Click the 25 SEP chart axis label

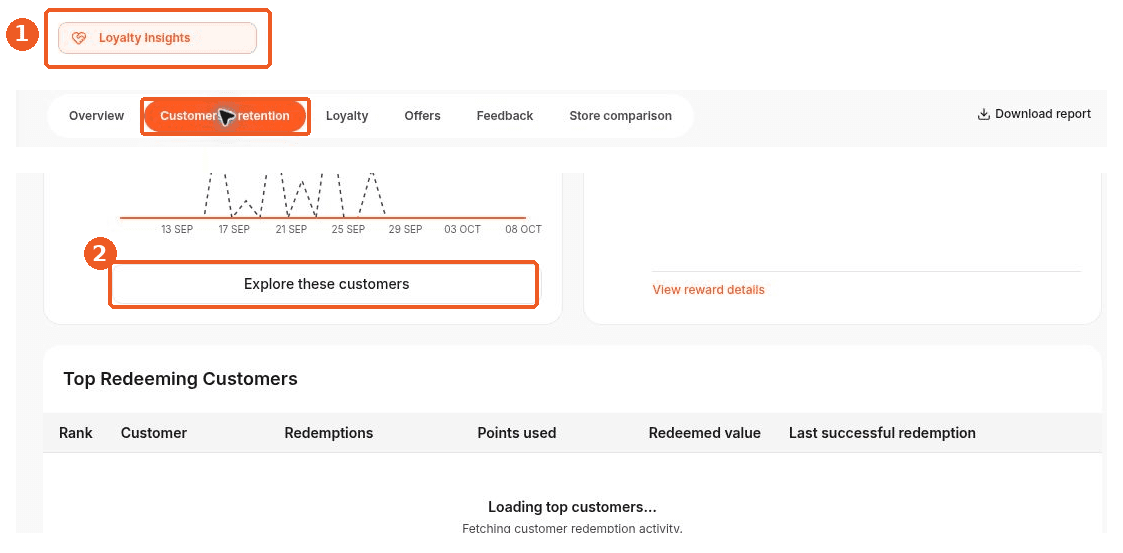(x=348, y=230)
